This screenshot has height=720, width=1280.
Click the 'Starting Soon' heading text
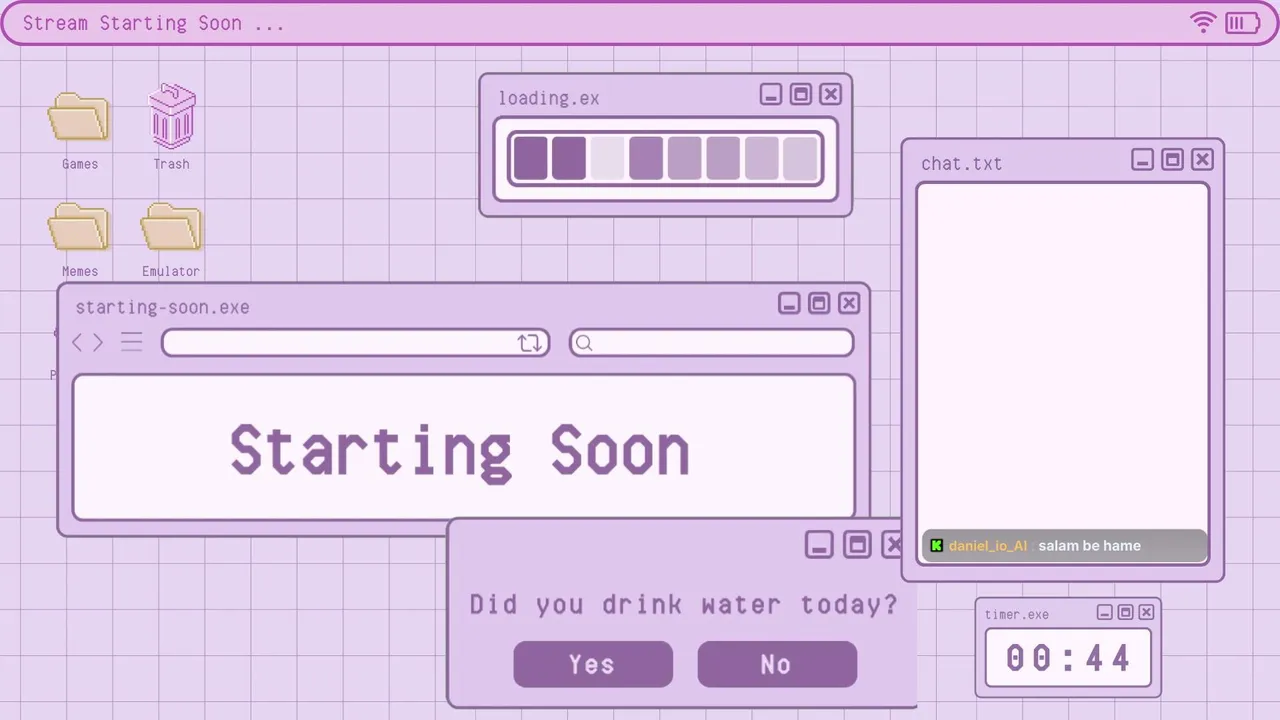460,451
